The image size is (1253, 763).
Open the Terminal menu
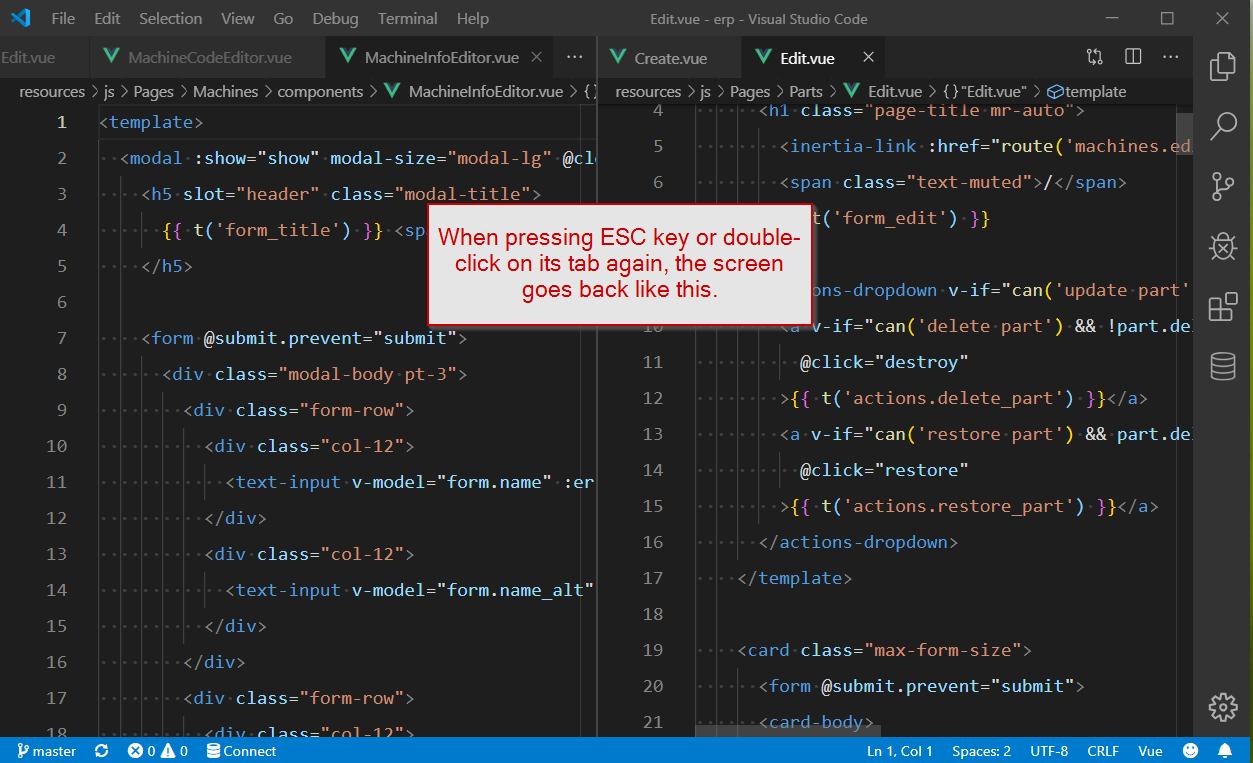tap(406, 18)
